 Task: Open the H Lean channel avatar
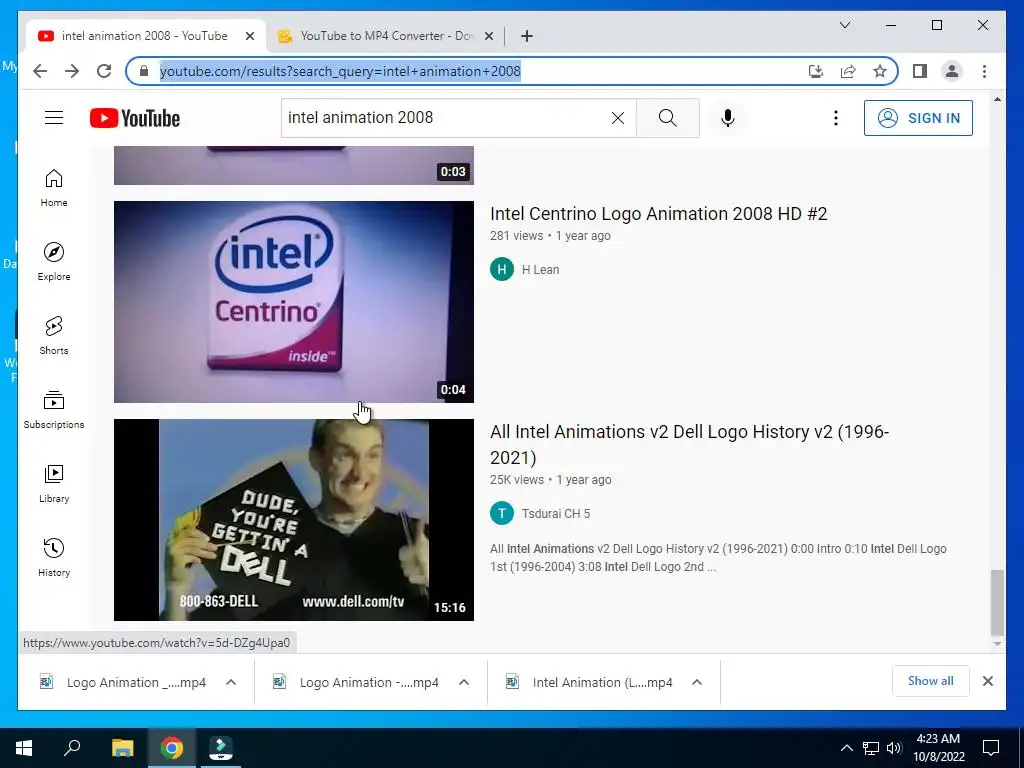[502, 269]
